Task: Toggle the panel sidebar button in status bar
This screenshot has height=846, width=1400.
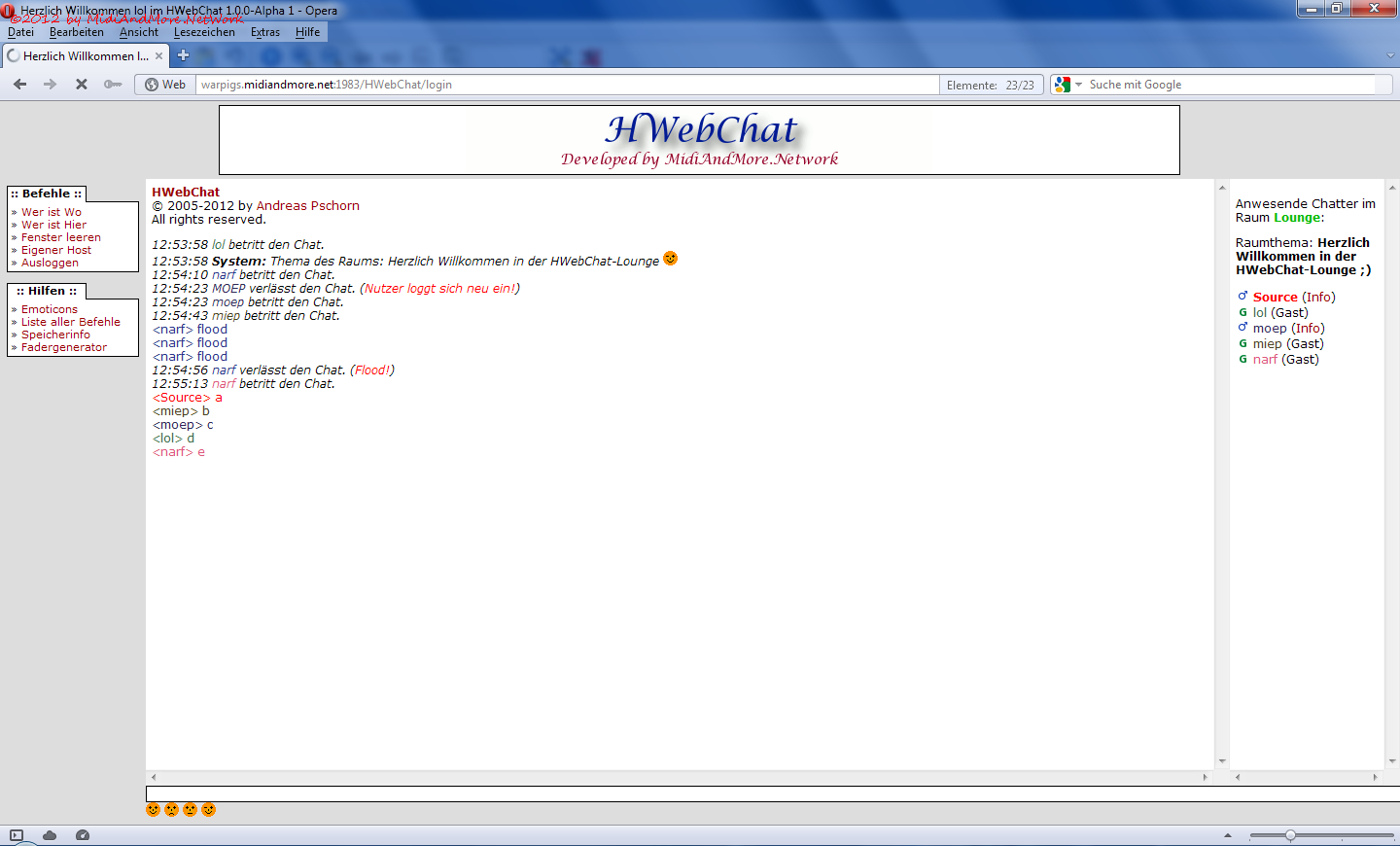Action: [16, 835]
